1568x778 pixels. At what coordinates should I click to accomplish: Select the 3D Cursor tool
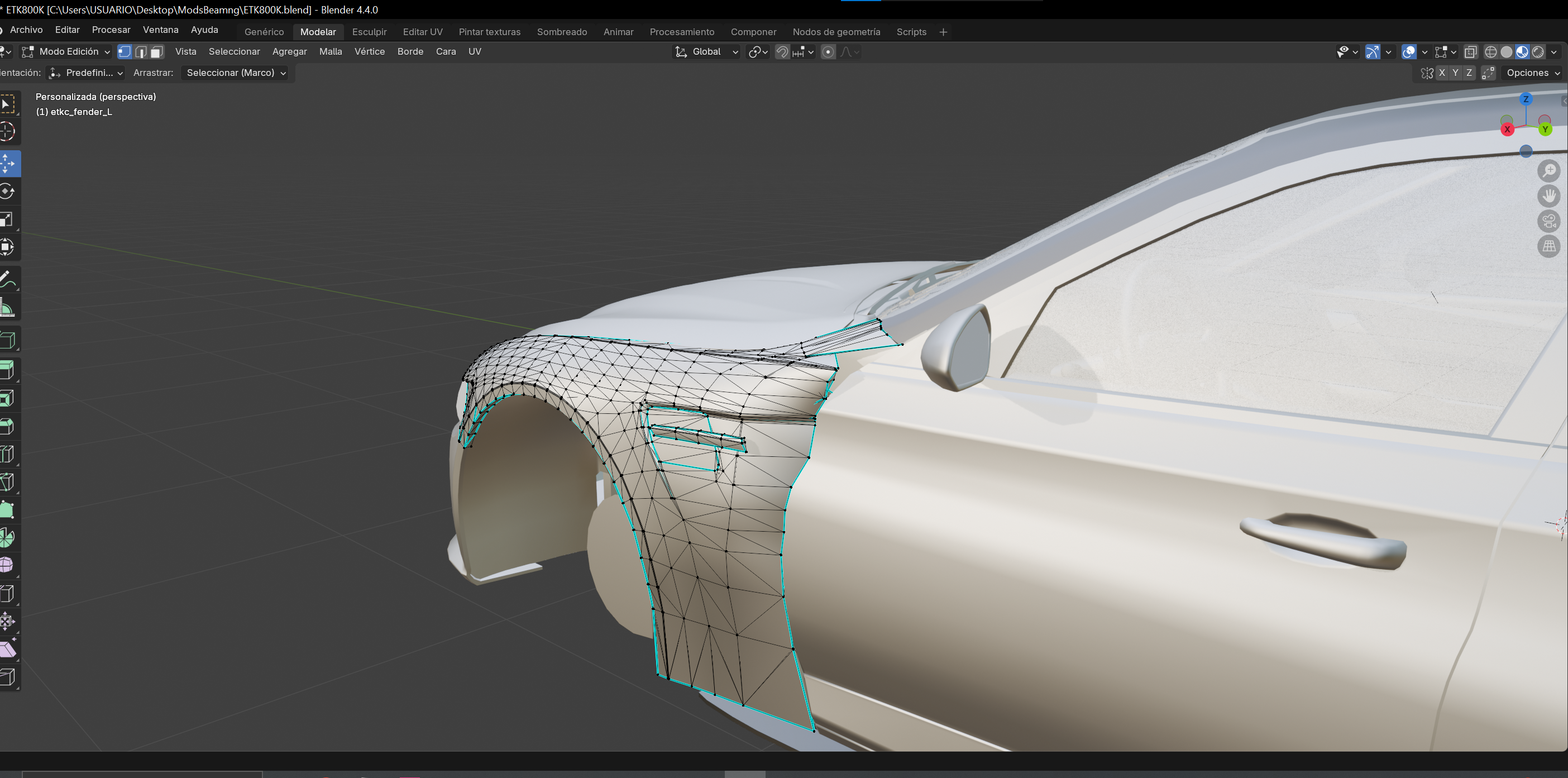[7, 131]
